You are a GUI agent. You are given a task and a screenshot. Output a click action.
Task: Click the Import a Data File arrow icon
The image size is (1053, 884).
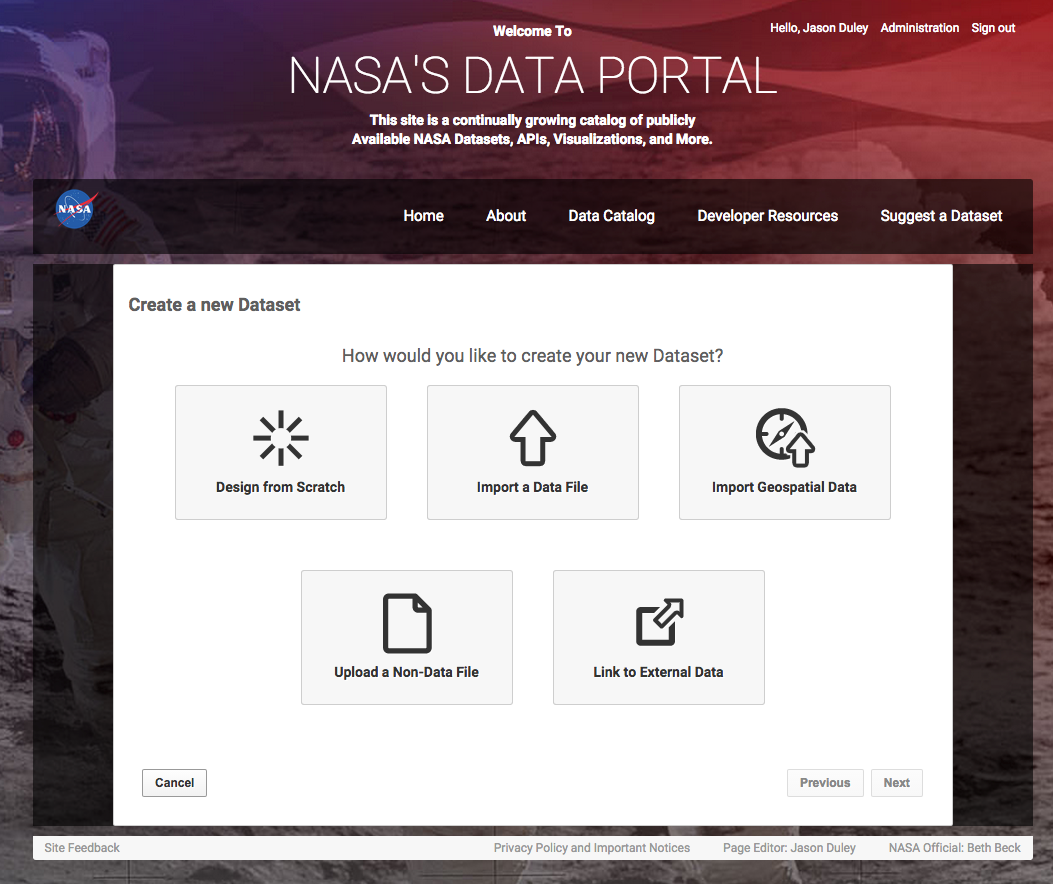click(533, 438)
